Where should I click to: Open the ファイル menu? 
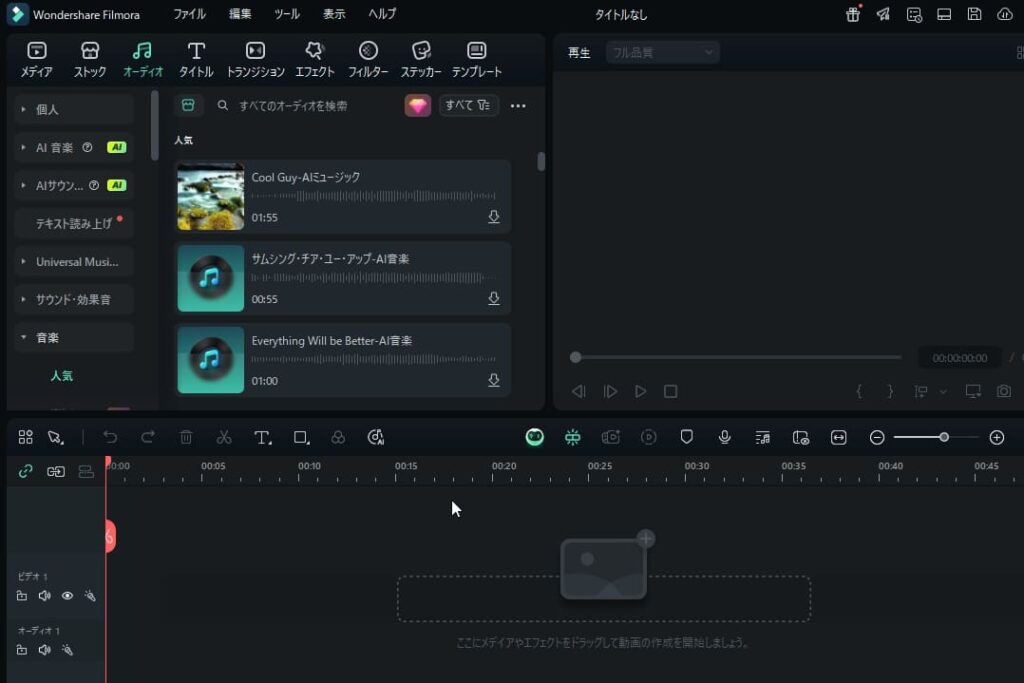pyautogui.click(x=189, y=14)
